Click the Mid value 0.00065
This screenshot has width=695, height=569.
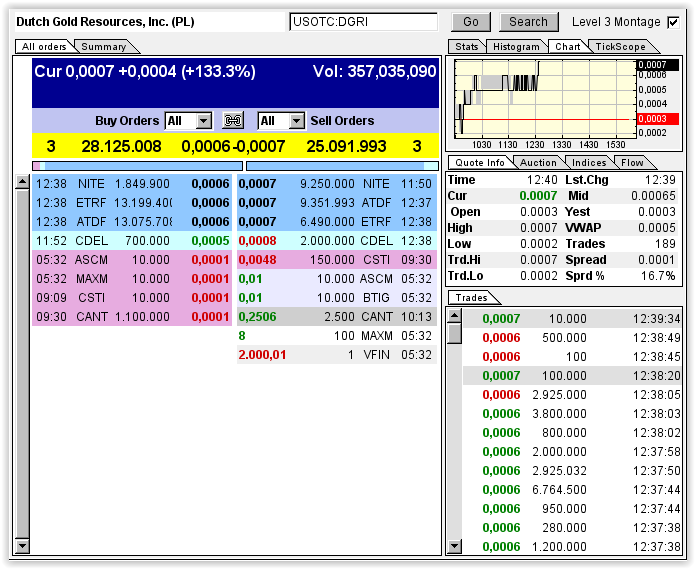pyautogui.click(x=653, y=196)
